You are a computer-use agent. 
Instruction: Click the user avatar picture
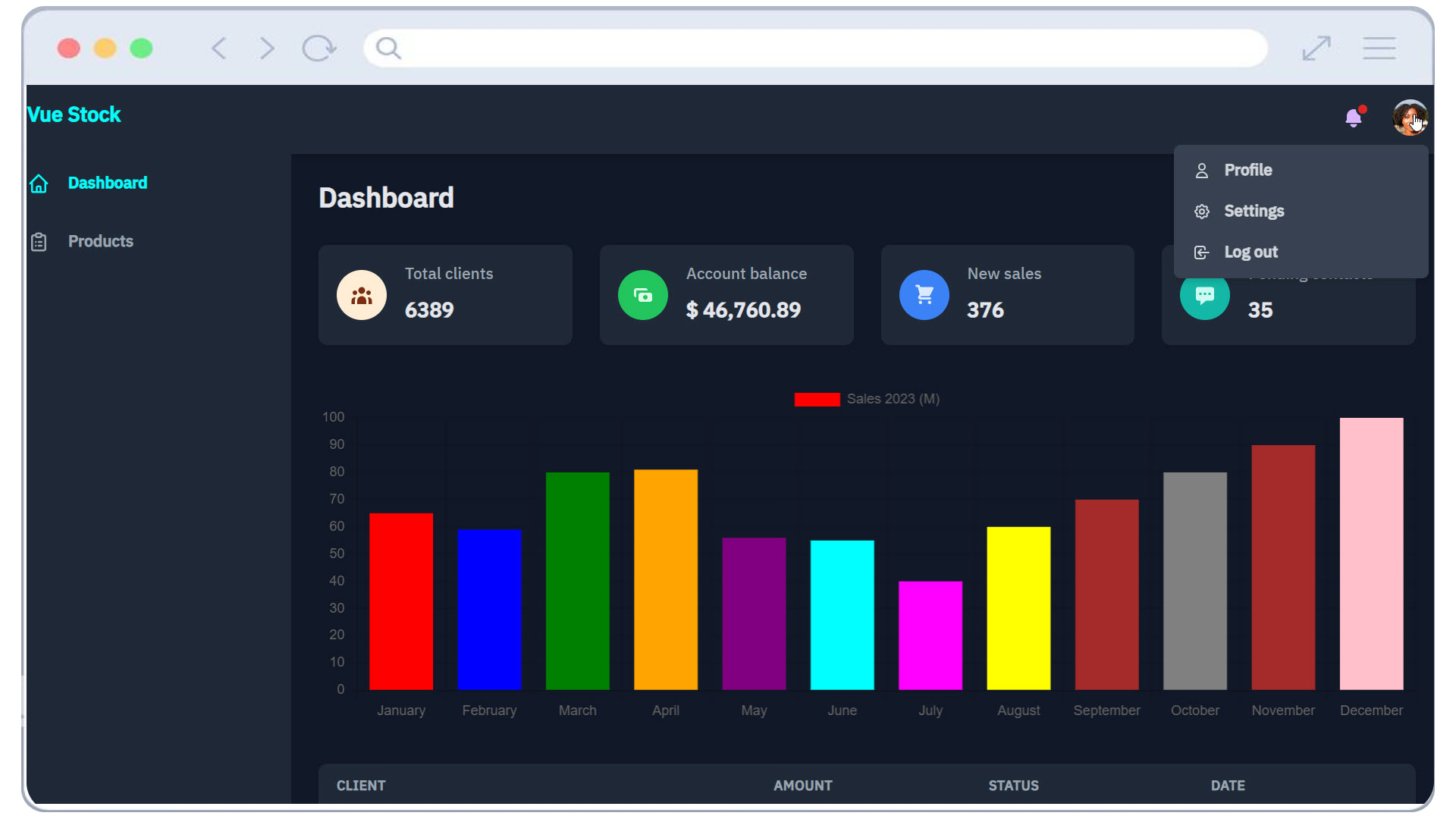click(x=1409, y=118)
